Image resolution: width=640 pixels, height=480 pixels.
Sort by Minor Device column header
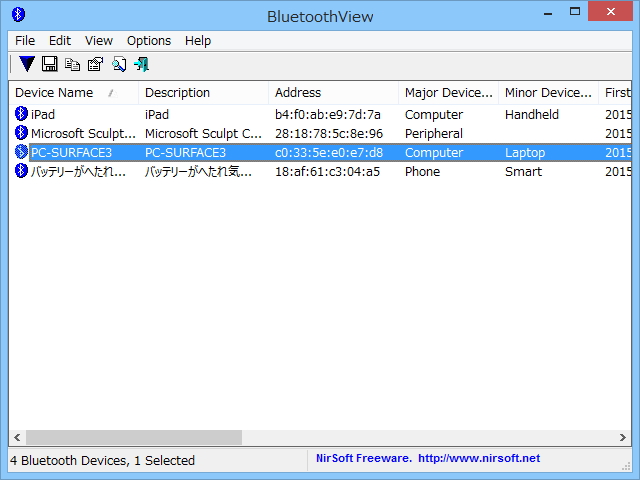coord(548,93)
